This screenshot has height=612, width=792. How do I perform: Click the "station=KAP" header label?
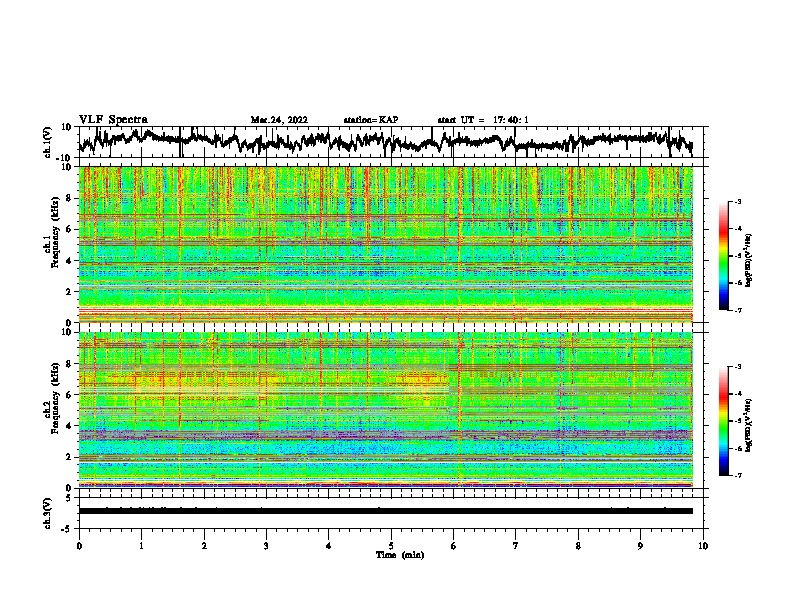coord(371,120)
